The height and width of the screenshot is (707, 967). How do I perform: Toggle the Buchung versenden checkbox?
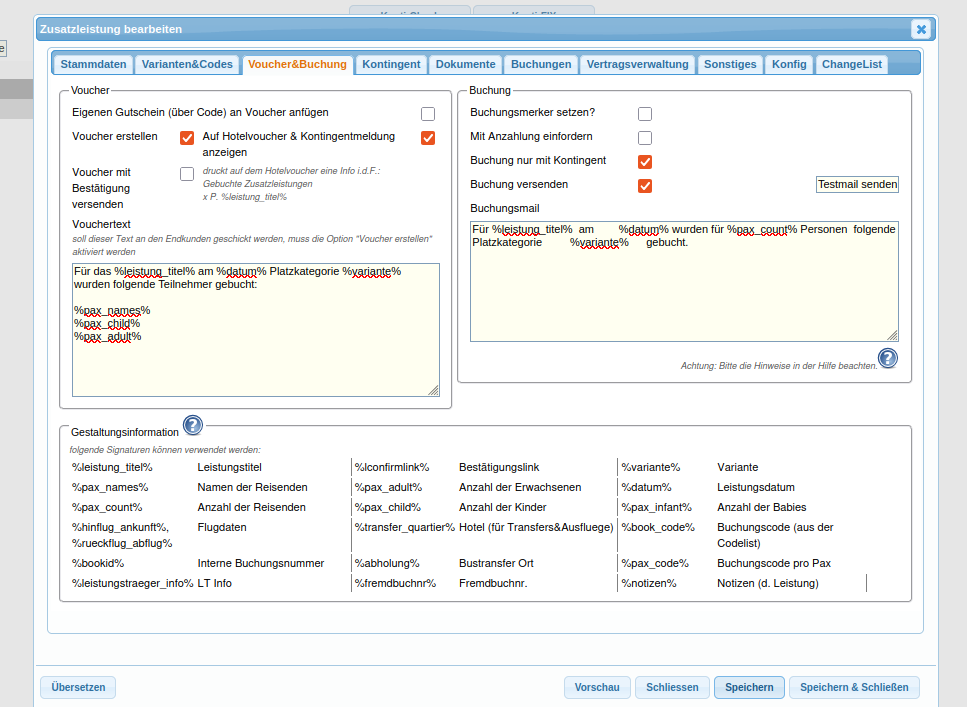pos(645,186)
